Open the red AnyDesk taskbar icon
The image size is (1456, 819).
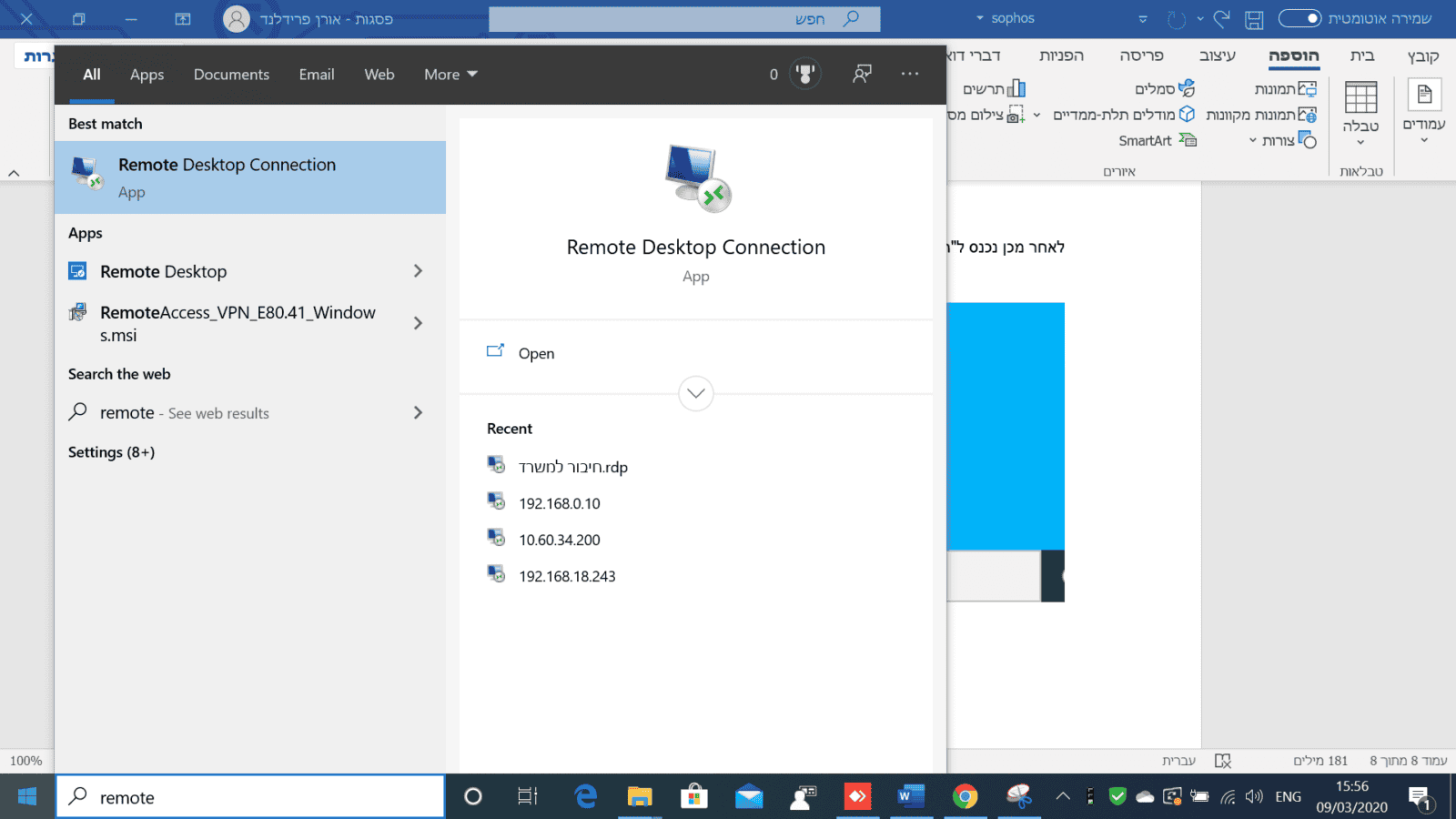coord(857,797)
